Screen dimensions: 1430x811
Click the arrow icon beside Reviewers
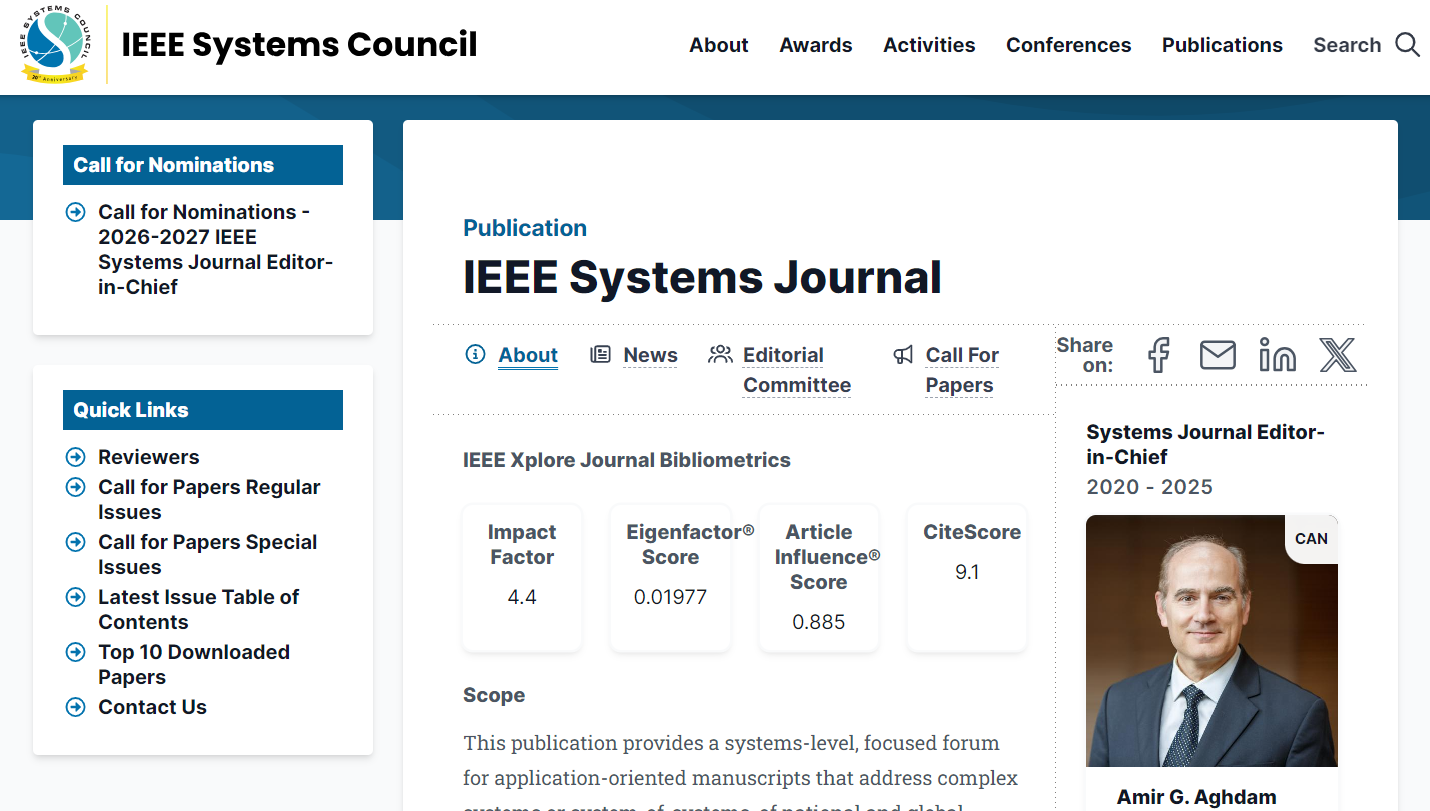[76, 457]
